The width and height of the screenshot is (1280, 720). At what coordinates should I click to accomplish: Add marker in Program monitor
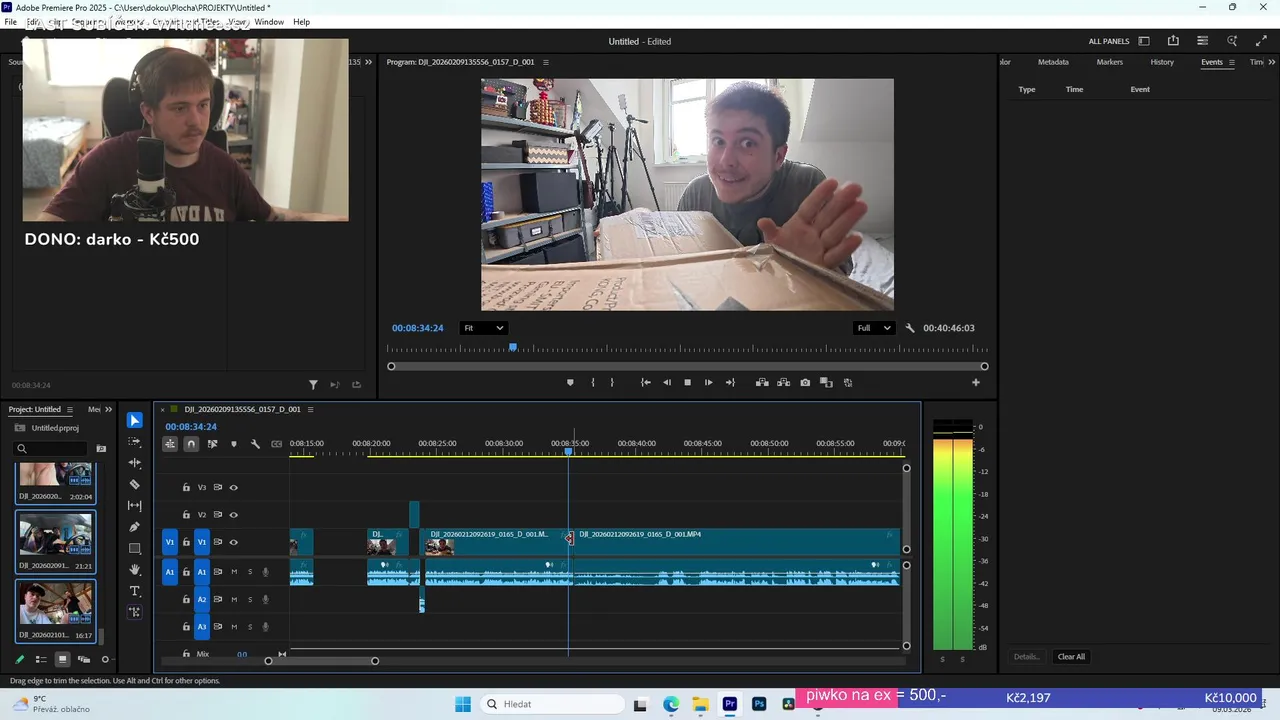pyautogui.click(x=570, y=382)
